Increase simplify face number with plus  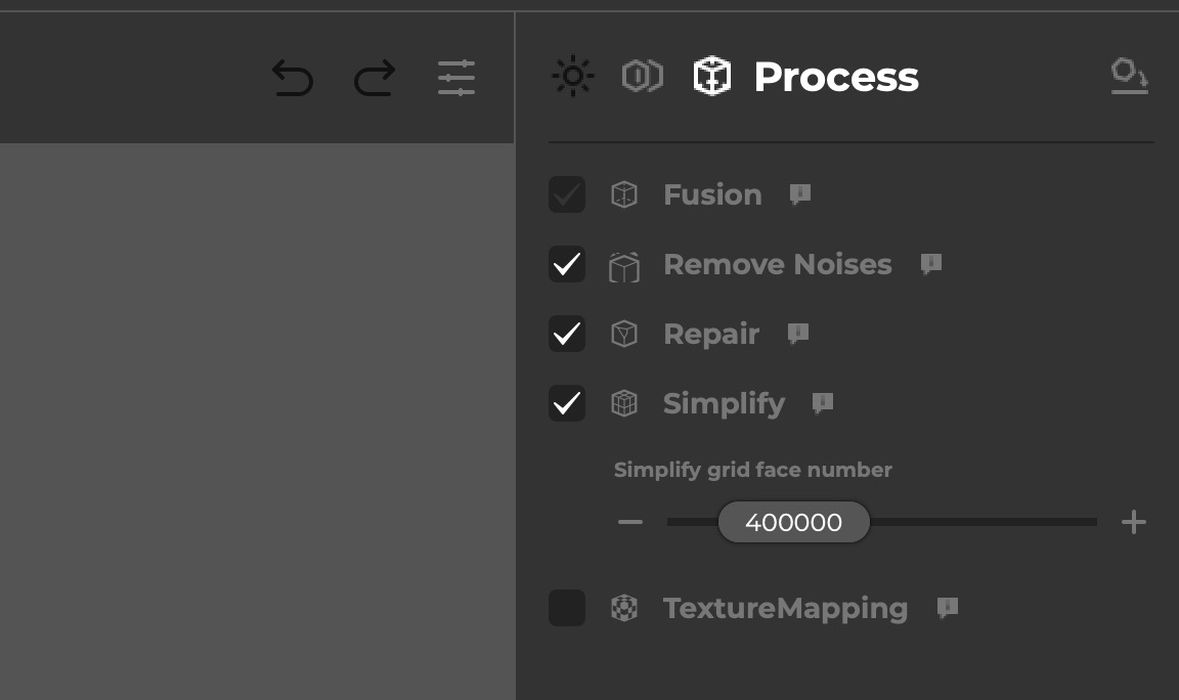(x=1133, y=522)
